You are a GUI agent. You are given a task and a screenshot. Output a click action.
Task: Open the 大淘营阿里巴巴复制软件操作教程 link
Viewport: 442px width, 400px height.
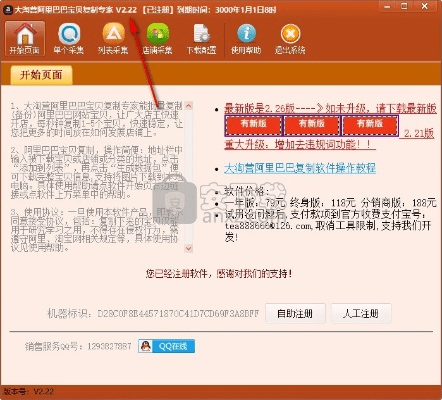pos(300,168)
